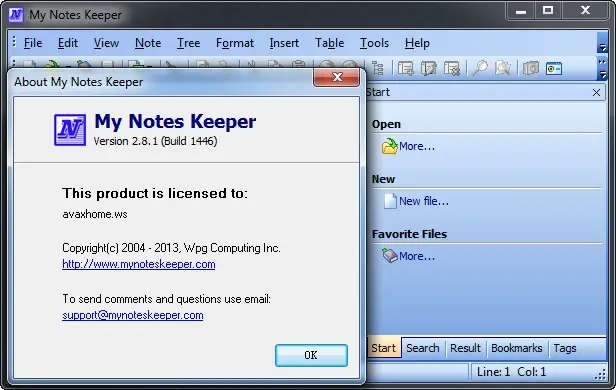The width and height of the screenshot is (616, 390).
Task: Expand toolbar overflow double-arrow chevron
Action: (x=602, y=62)
